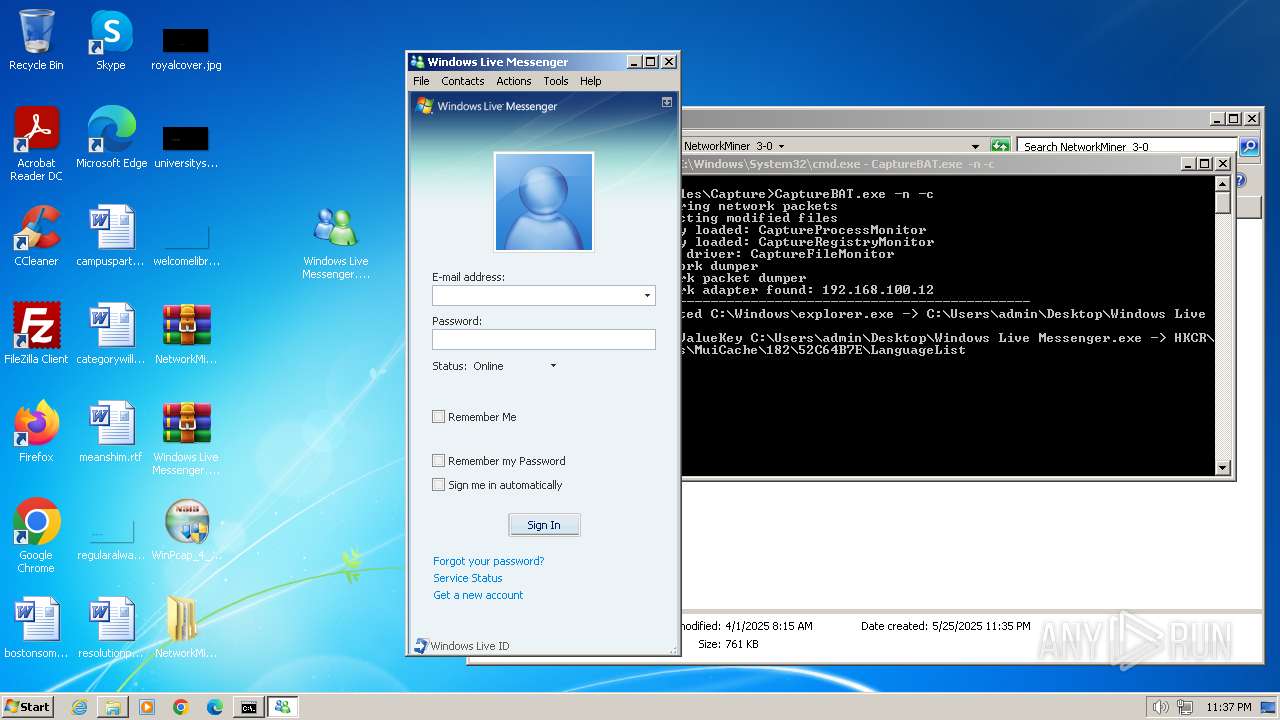This screenshot has width=1280, height=720.
Task: Click the cmd window scroll up arrow
Action: click(x=1222, y=184)
